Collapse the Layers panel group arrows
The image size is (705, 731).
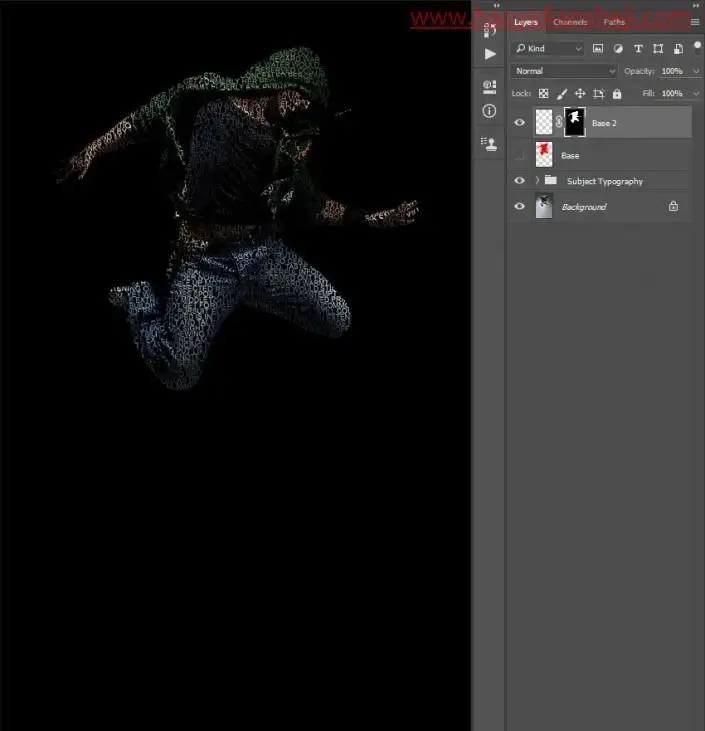696,6
